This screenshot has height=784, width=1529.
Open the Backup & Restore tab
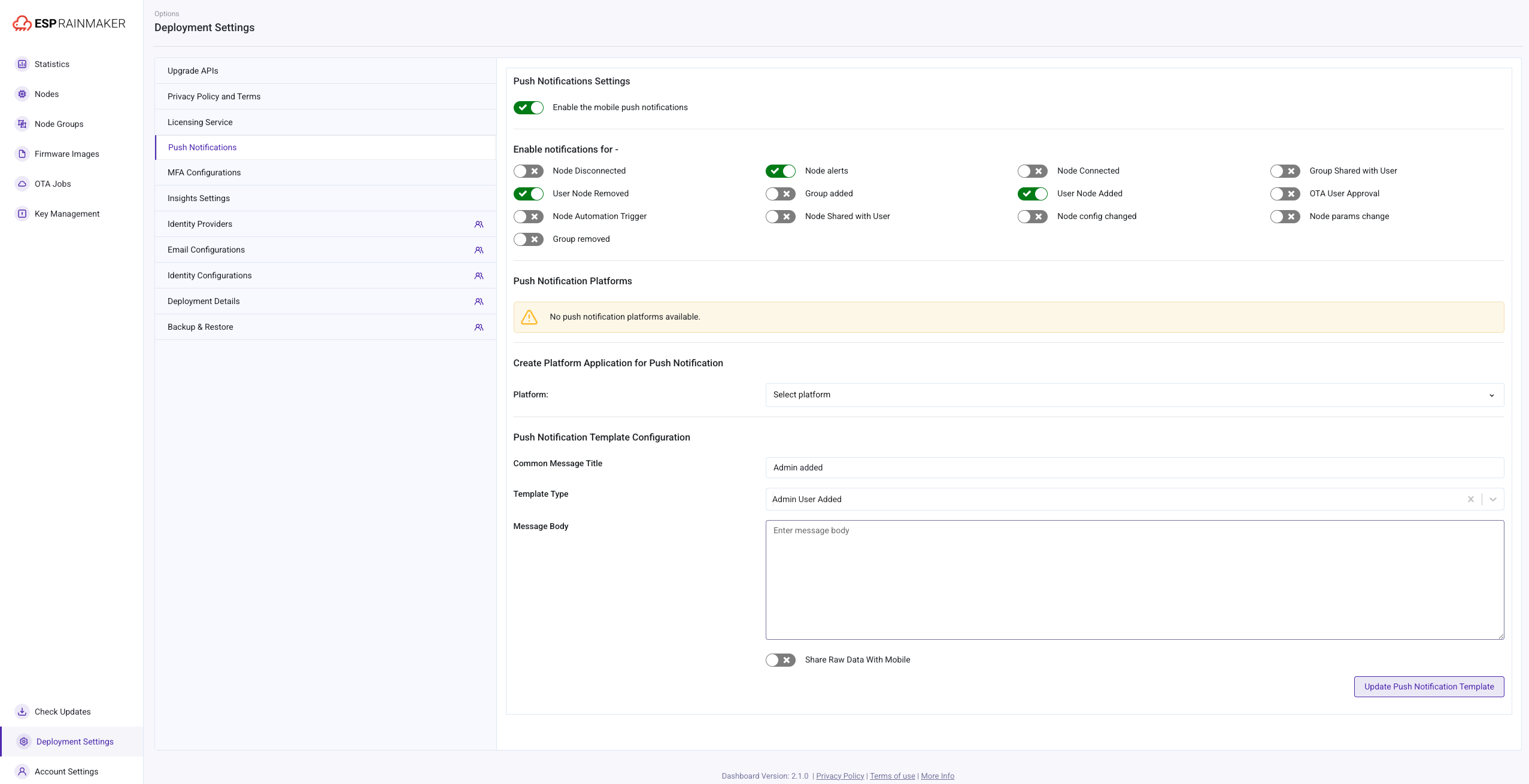[326, 327]
